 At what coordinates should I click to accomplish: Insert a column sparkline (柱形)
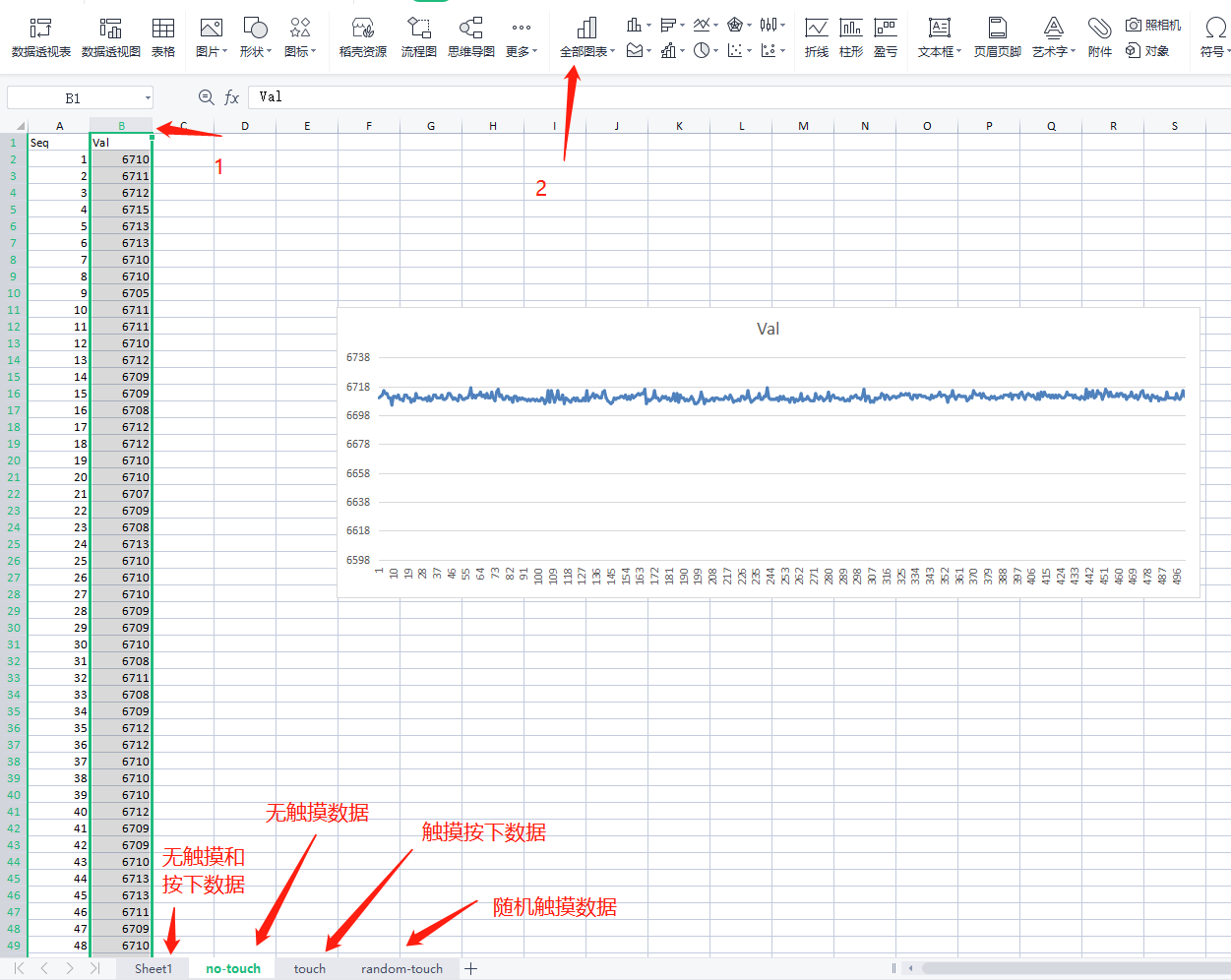click(x=851, y=37)
